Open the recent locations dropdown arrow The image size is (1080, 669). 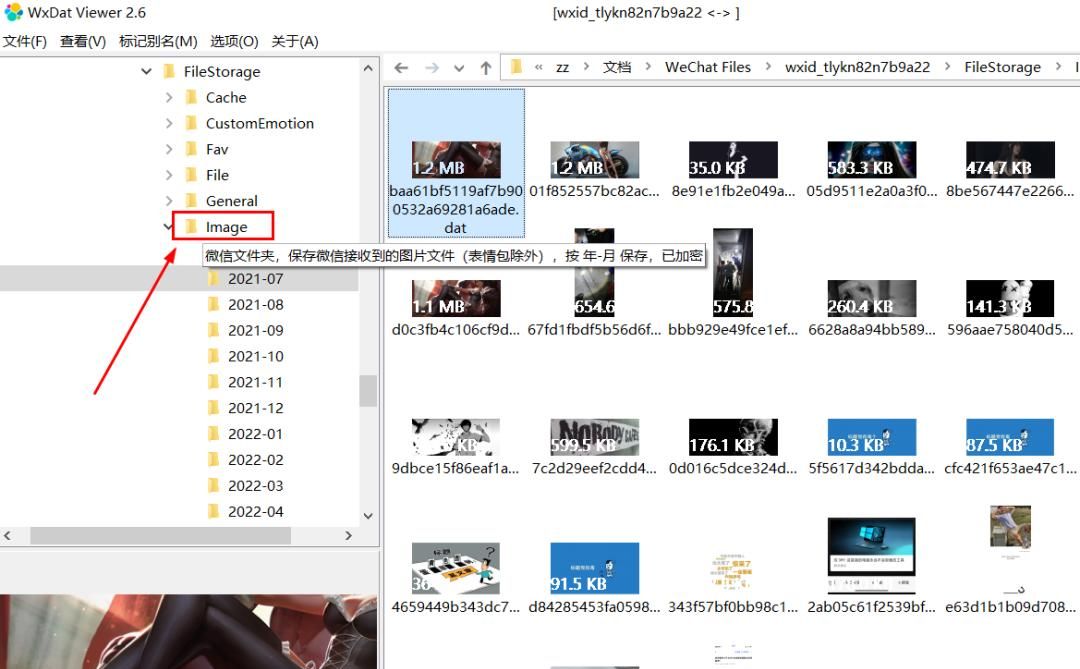pyautogui.click(x=457, y=66)
